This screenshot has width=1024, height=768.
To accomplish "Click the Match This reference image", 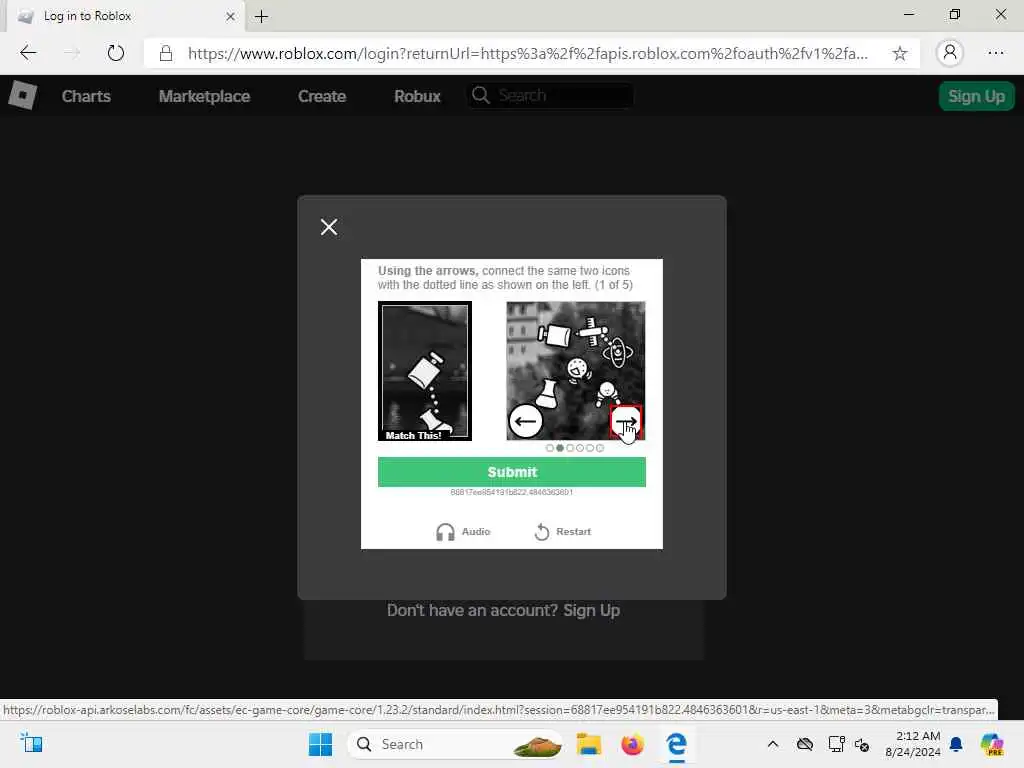I will 424,370.
